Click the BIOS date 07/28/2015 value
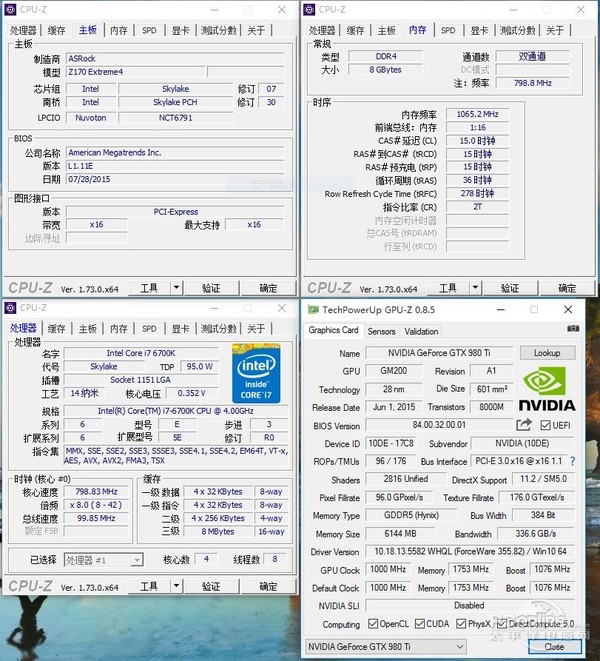The image size is (600, 661). tap(175, 180)
